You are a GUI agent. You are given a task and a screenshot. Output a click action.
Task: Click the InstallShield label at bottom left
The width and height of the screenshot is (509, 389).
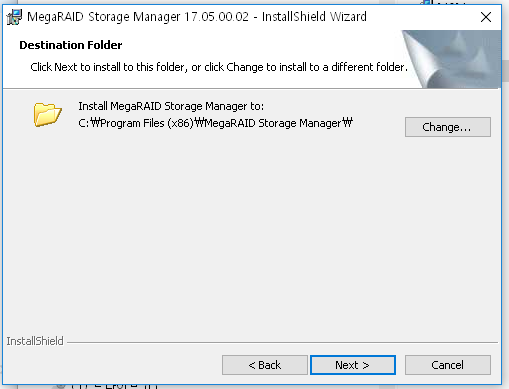pyautogui.click(x=35, y=341)
